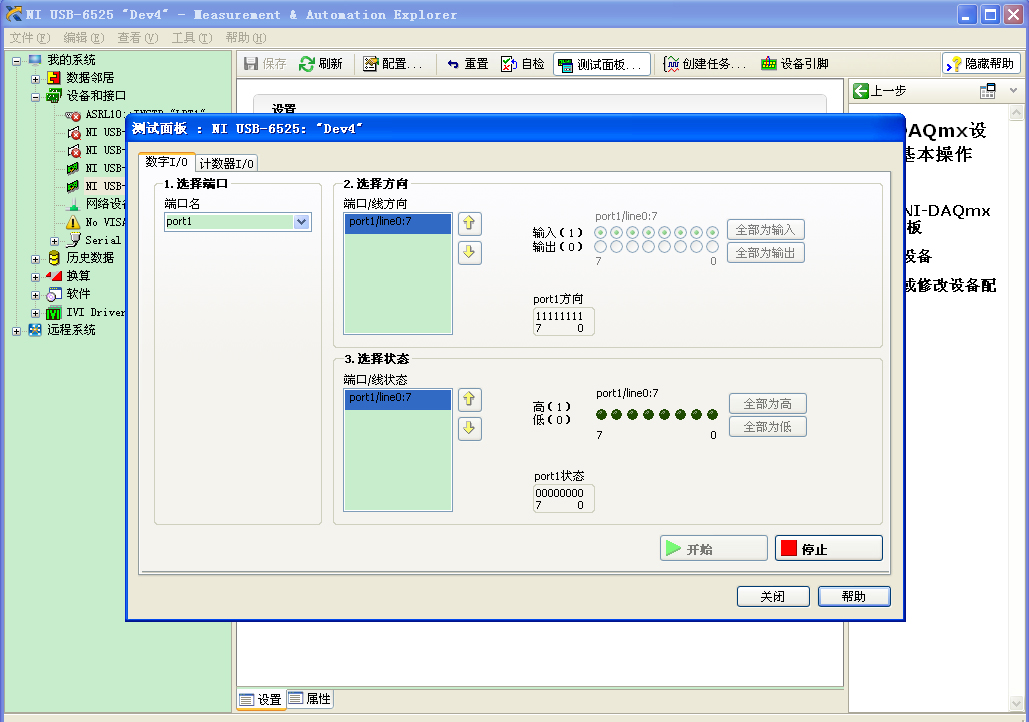Click the port1方向 value field
Viewport: 1029px width, 722px height.
(564, 322)
